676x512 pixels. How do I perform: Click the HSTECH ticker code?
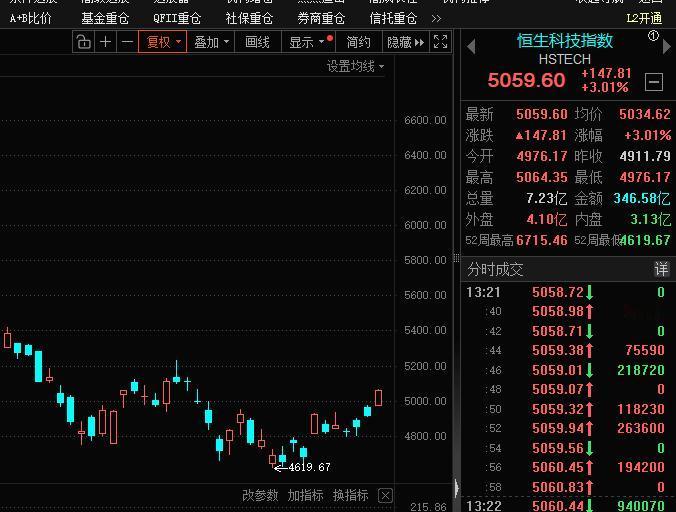564,59
